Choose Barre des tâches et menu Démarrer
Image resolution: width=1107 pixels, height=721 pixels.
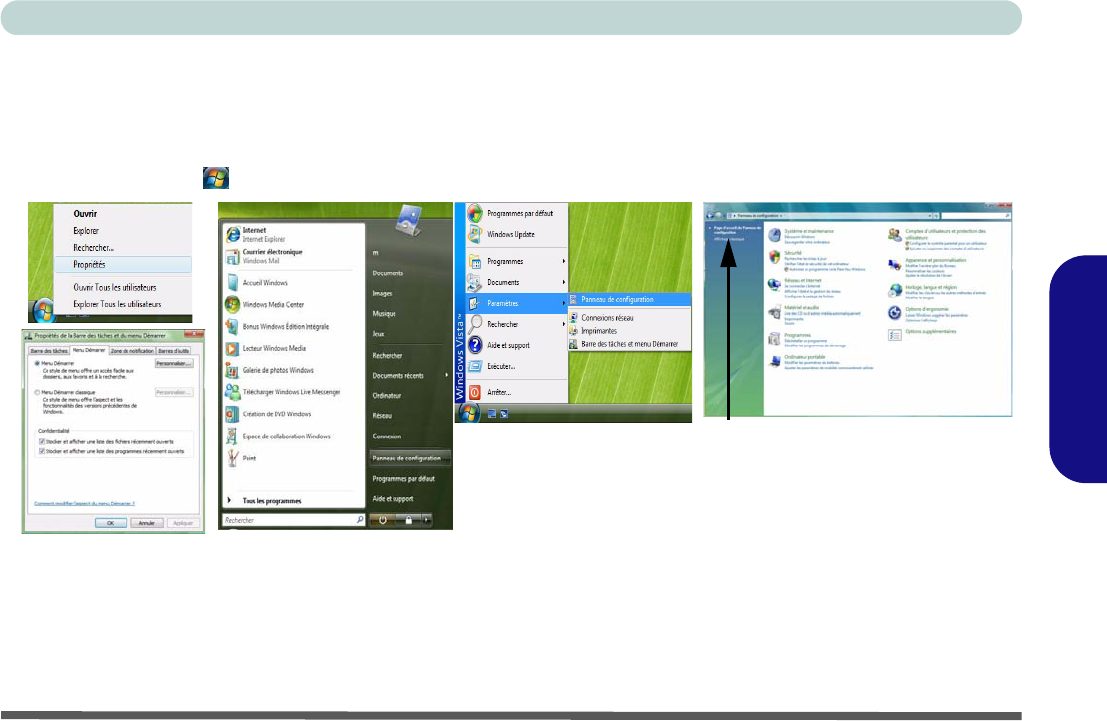(629, 344)
